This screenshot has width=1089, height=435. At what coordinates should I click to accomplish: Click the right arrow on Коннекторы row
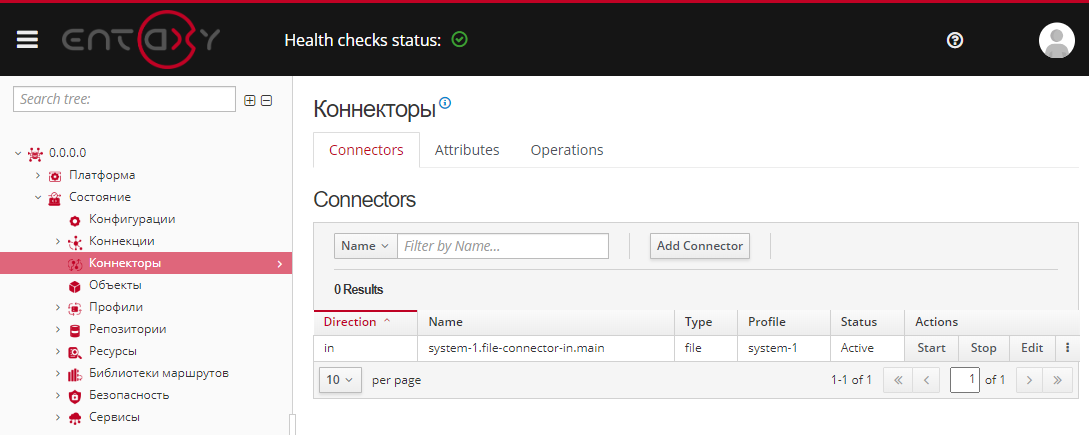click(280, 264)
